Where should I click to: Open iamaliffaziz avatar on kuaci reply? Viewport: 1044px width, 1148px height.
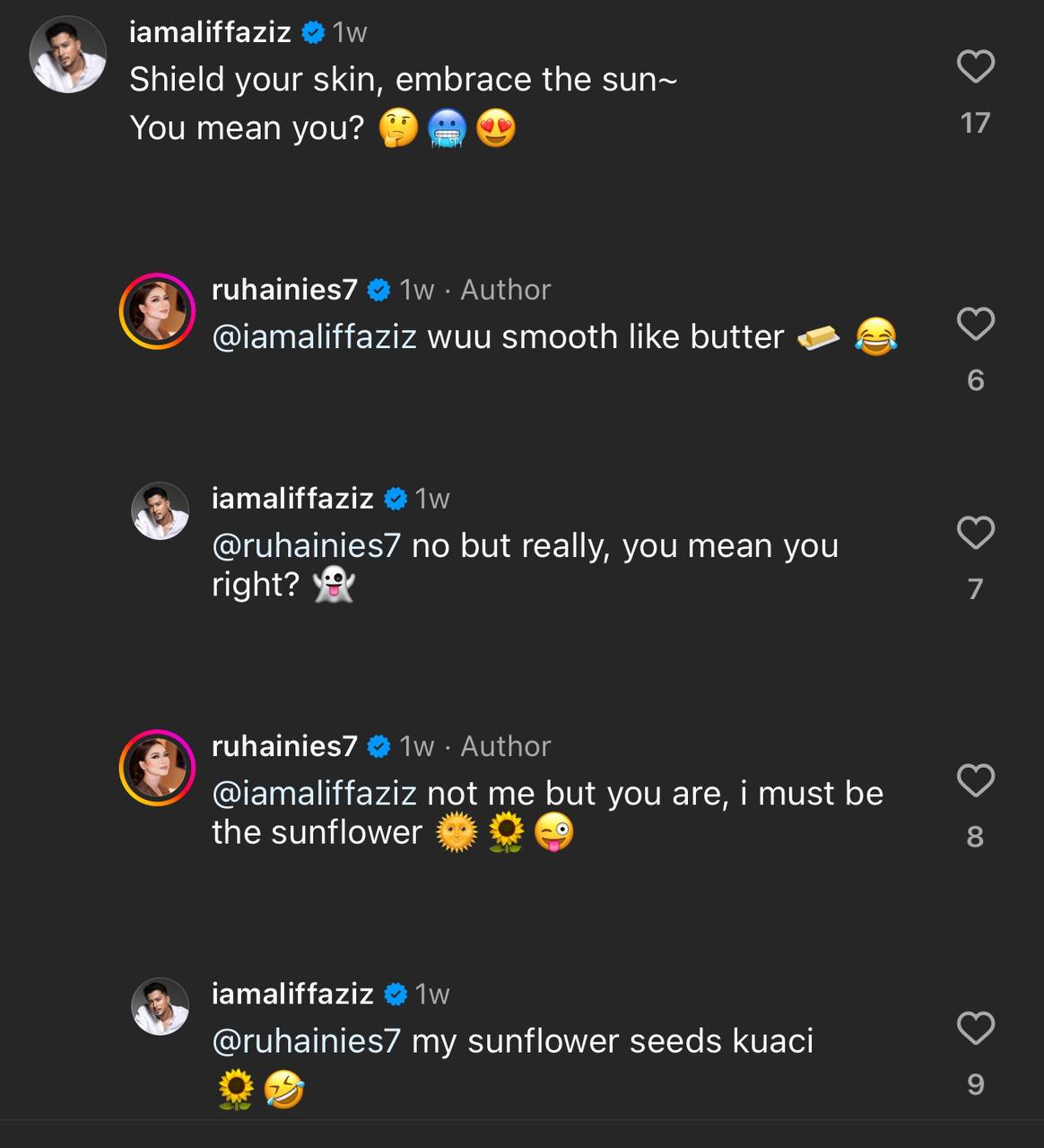point(161,1006)
